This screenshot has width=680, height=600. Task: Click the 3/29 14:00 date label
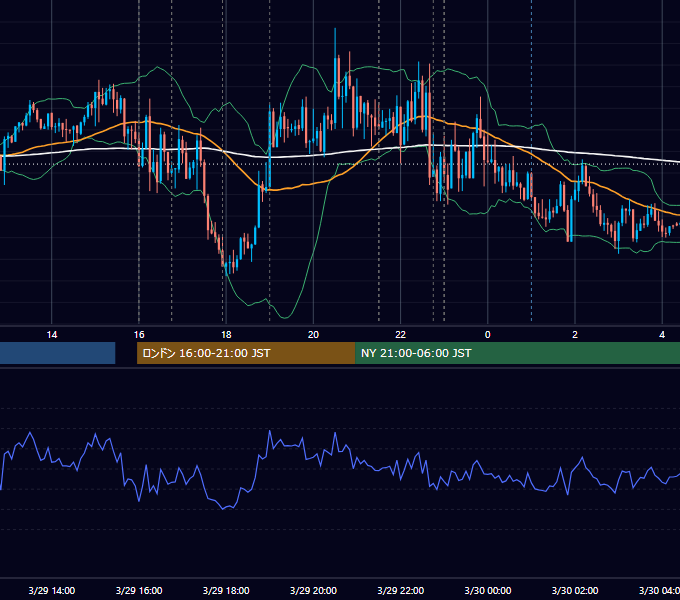(x=52, y=590)
